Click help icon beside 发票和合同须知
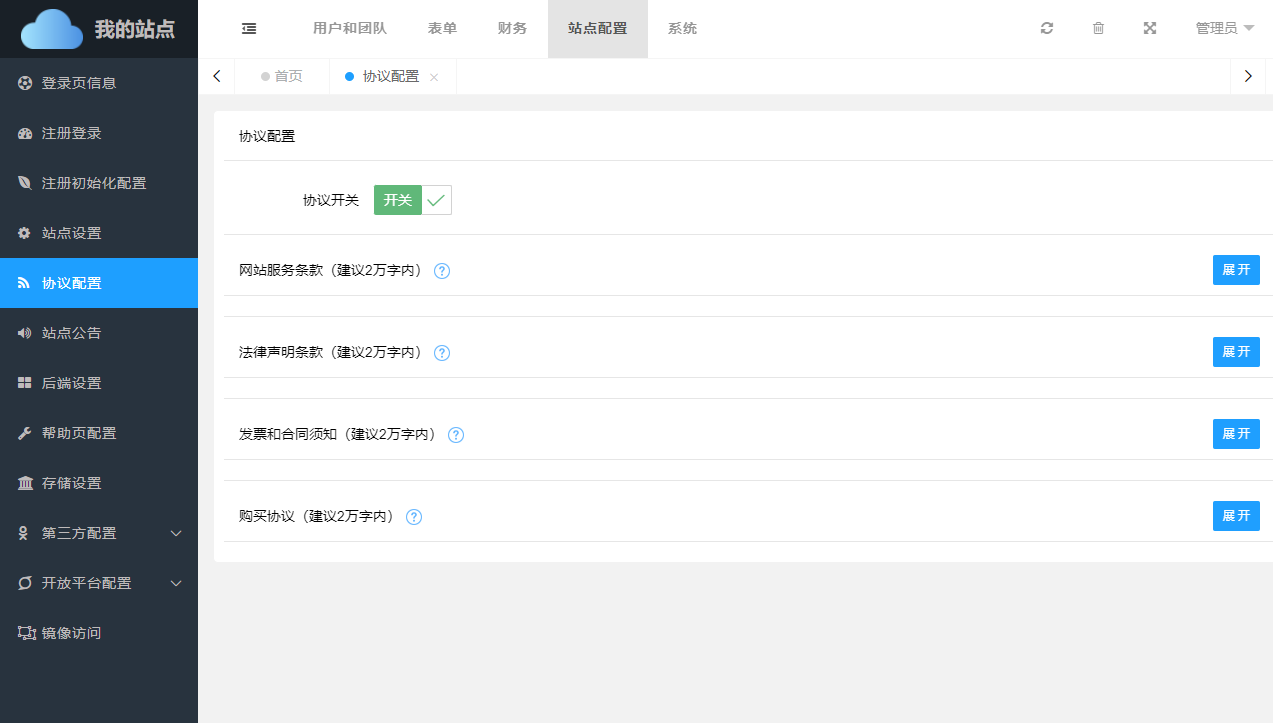 coord(456,435)
